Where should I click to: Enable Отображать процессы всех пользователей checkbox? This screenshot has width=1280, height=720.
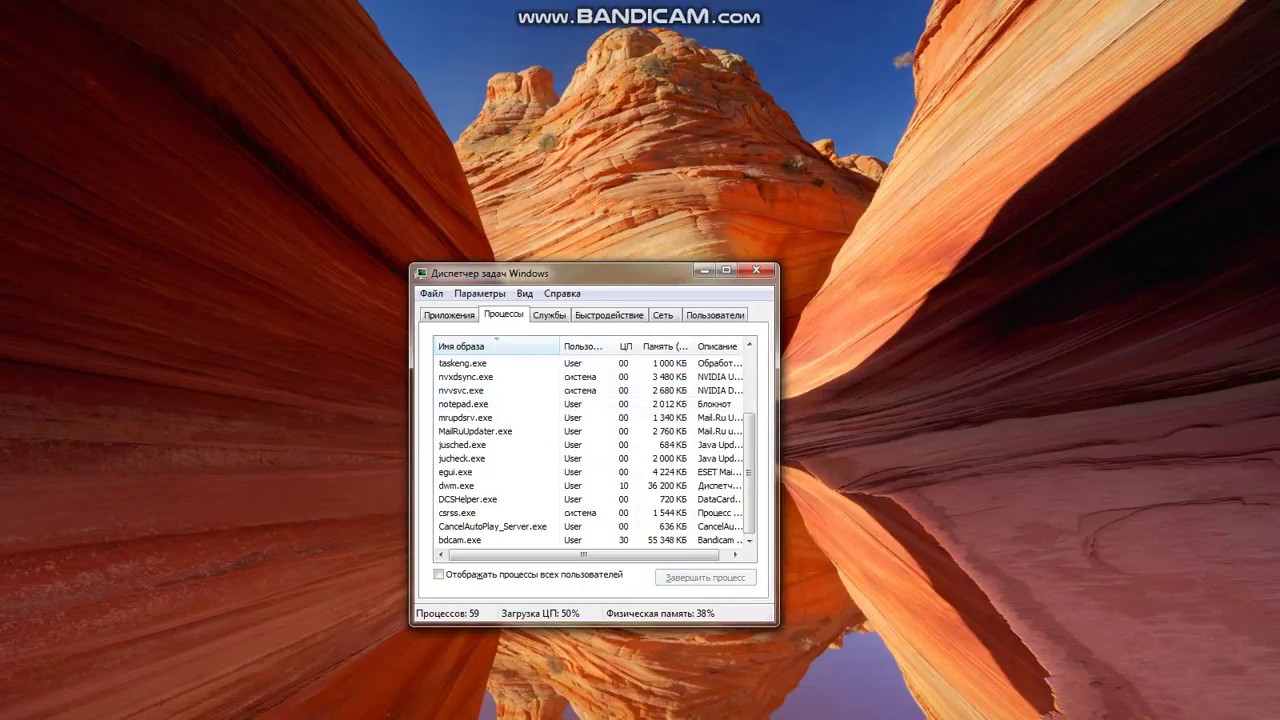[439, 575]
